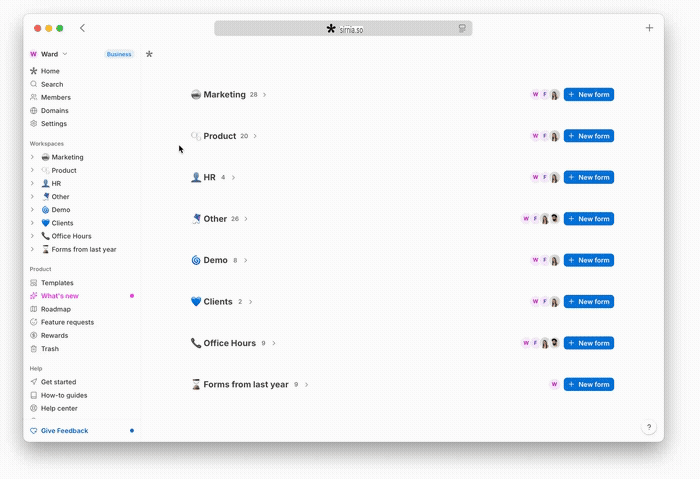
Task: Click the Rewards icon in sidebar
Action: pyautogui.click(x=33, y=335)
